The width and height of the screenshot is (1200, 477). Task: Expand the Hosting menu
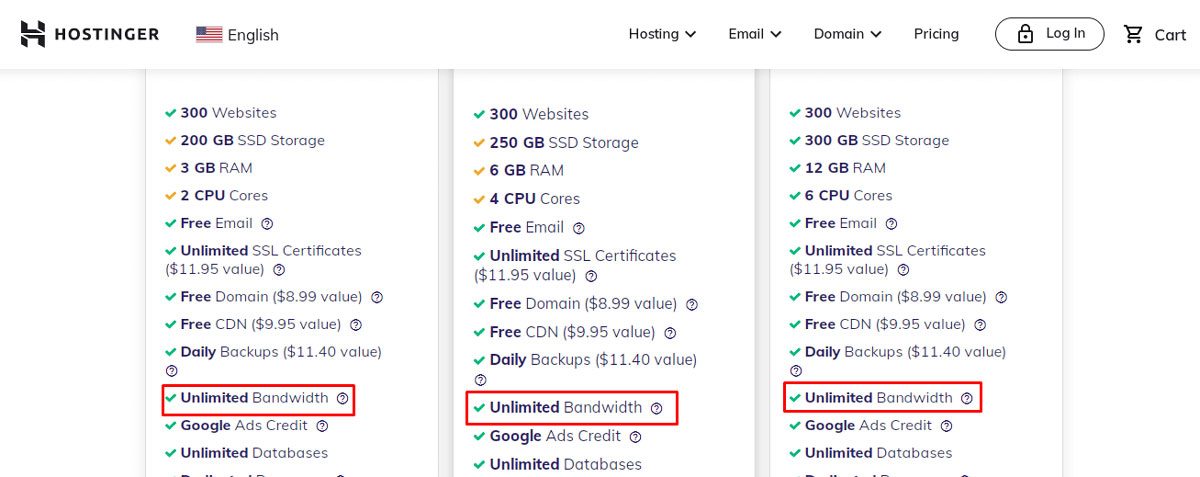point(662,34)
